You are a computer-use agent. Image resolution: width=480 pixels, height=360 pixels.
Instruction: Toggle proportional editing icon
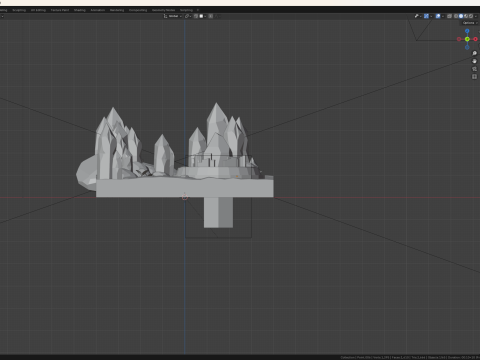pyautogui.click(x=211, y=16)
